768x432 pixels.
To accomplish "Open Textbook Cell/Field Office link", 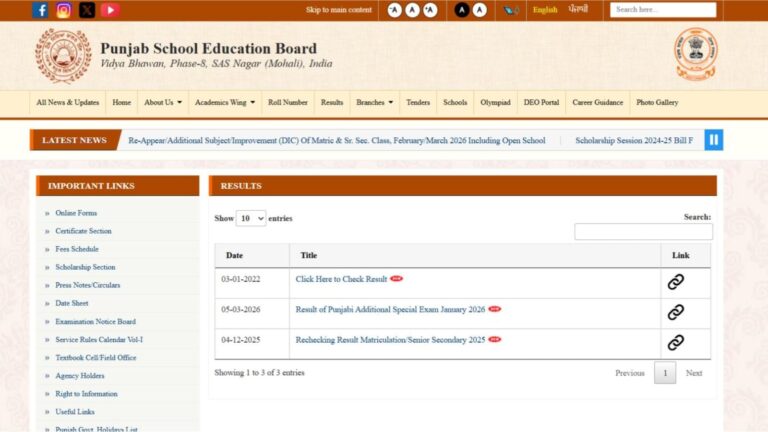I will [96, 358].
